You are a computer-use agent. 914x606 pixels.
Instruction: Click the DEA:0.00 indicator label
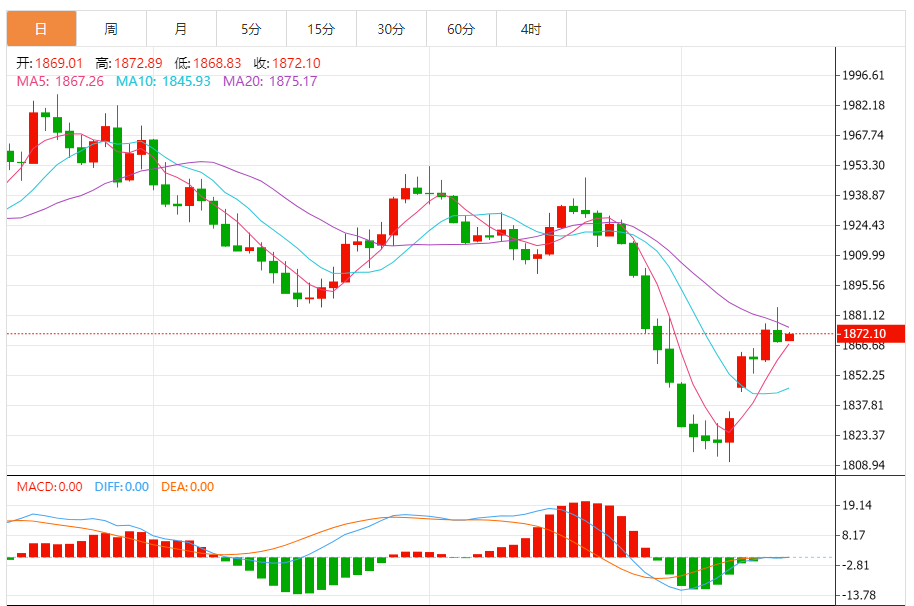188,487
